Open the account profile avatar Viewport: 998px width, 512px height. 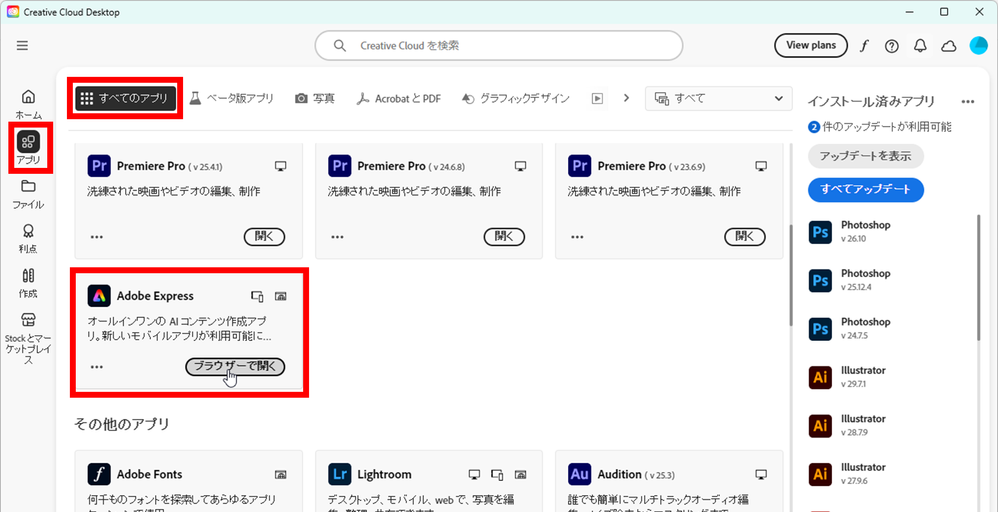(978, 45)
